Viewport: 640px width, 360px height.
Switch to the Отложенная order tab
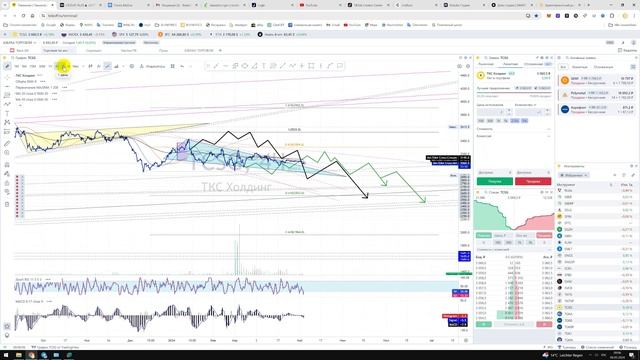[533, 64]
